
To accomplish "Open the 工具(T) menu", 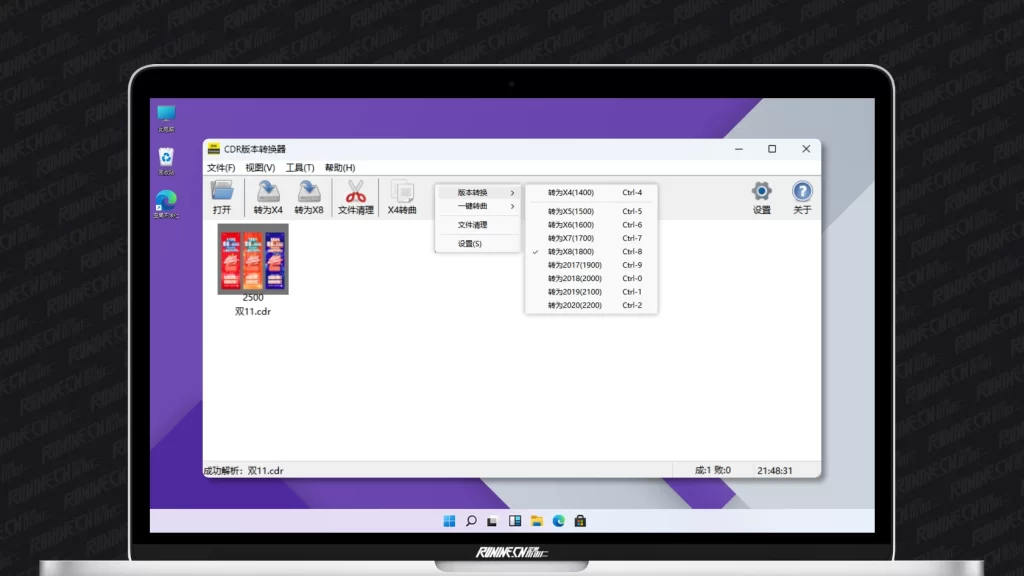I will coord(300,168).
